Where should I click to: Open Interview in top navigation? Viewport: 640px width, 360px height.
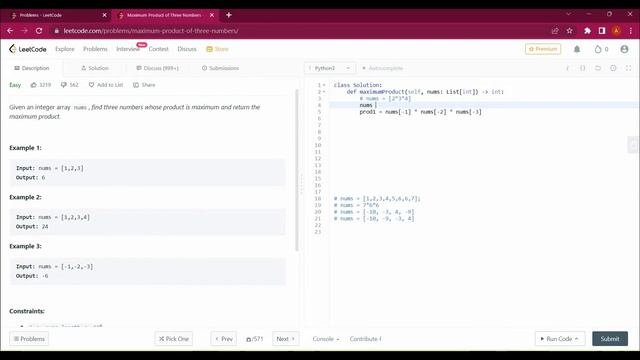(x=128, y=49)
